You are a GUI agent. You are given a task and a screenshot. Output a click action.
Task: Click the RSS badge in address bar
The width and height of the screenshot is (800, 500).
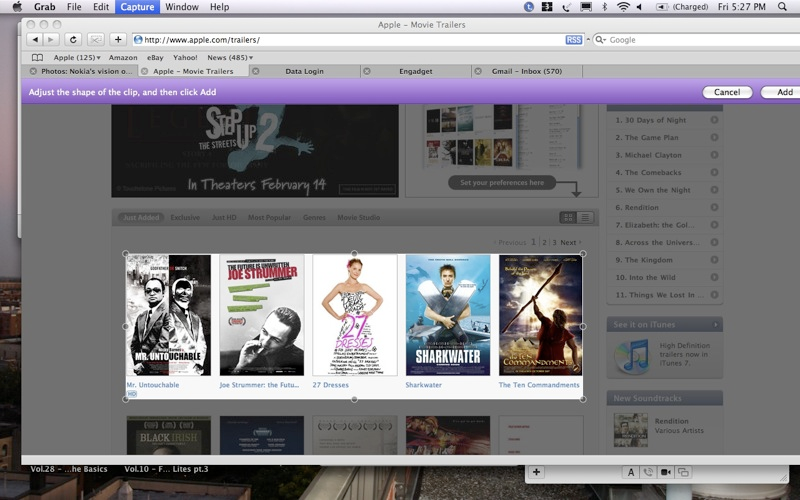pos(573,40)
